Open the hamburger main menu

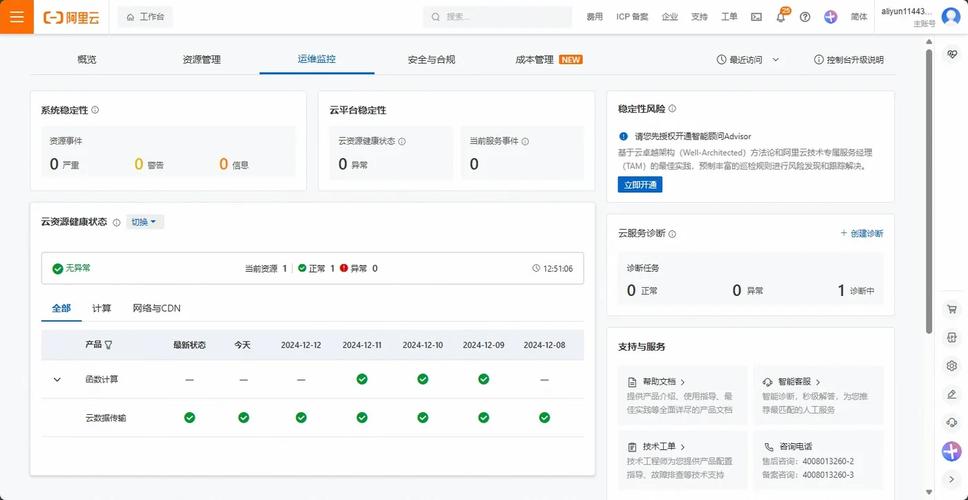(x=17, y=17)
